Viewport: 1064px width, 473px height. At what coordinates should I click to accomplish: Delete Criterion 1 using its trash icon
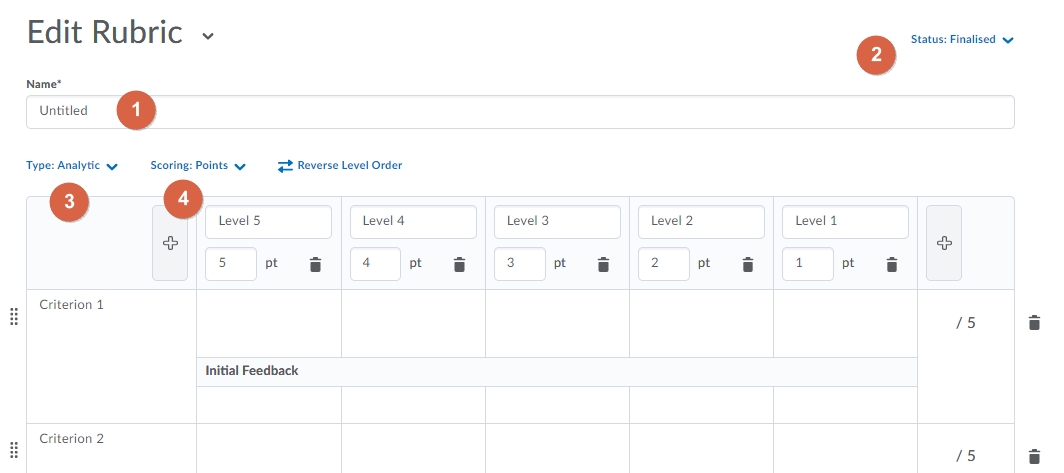(1034, 322)
